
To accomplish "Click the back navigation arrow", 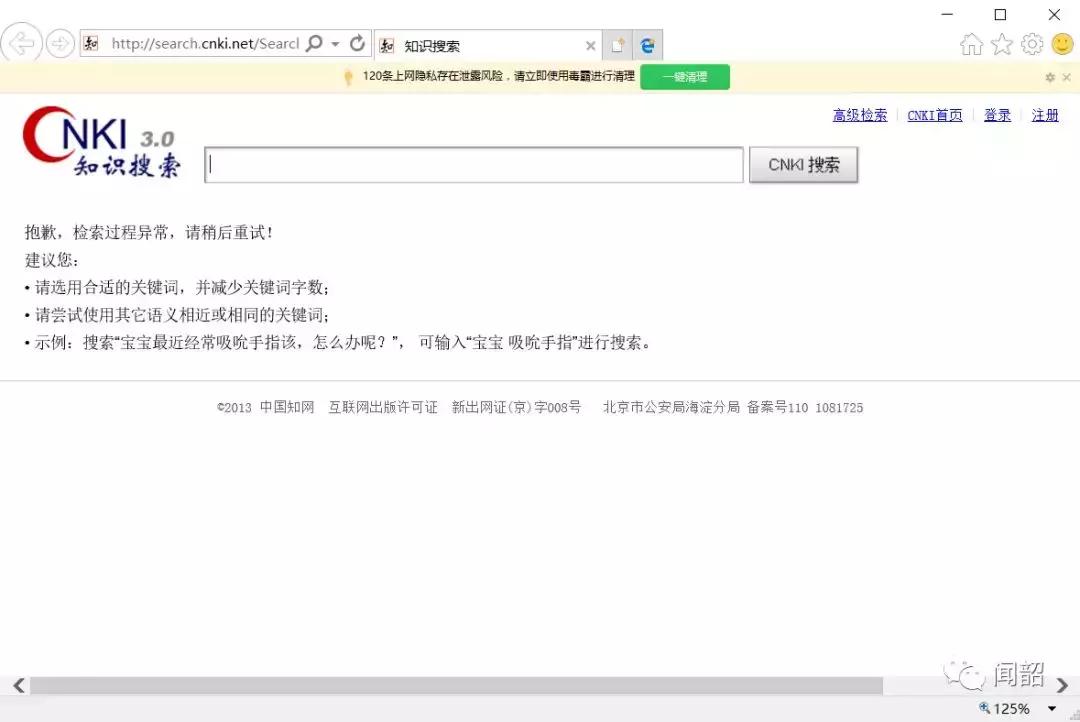I will 20,44.
